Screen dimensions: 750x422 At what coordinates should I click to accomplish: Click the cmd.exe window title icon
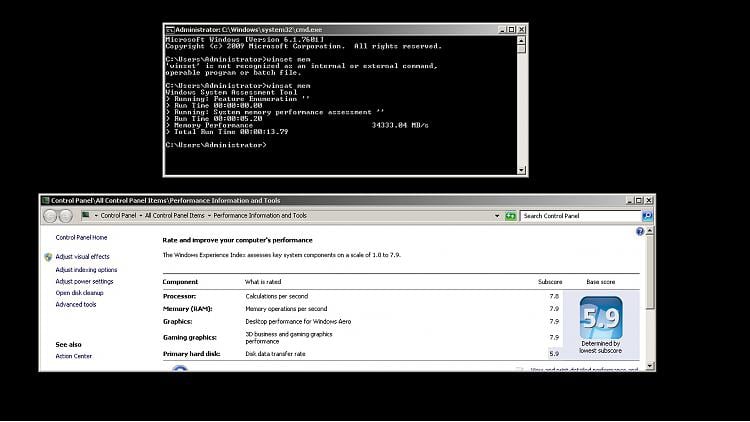(169, 30)
